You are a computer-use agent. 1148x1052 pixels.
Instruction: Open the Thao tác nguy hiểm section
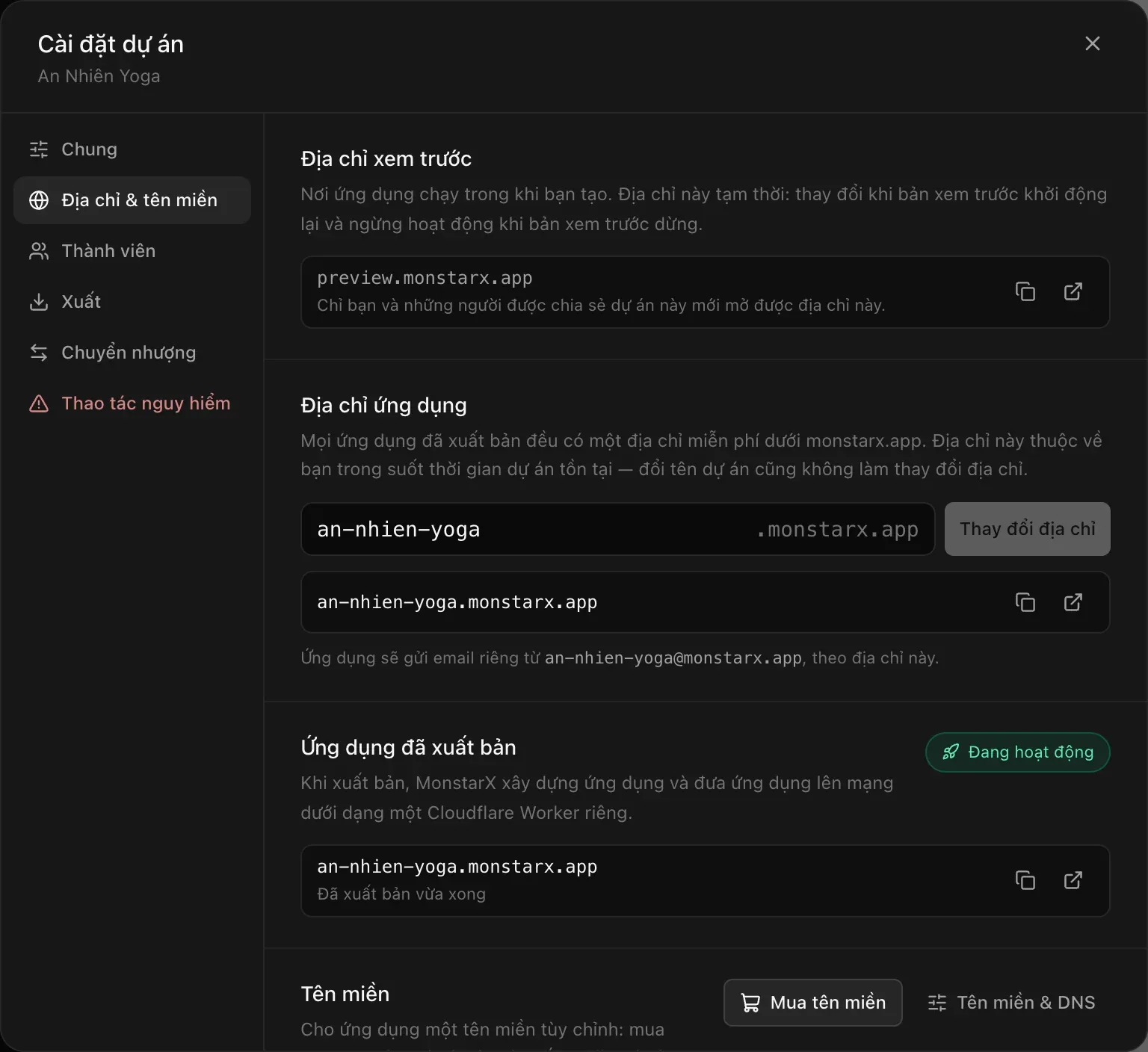(132, 403)
